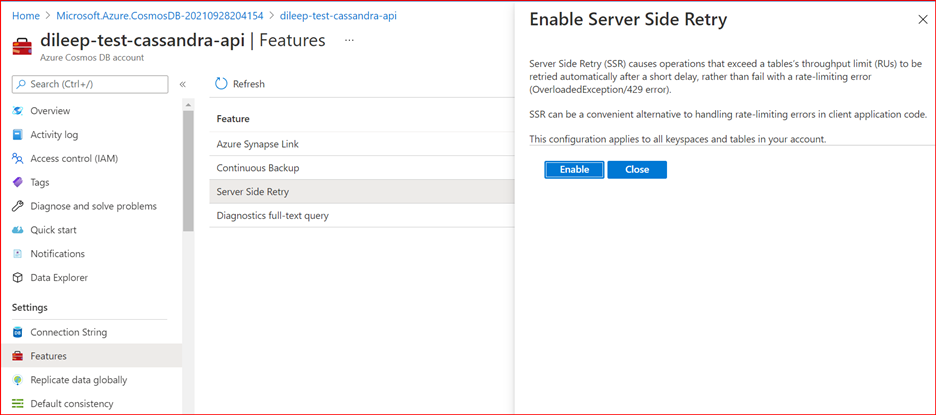
Task: Open dileep-test-cassandra-api breadcrumb link
Action: tap(338, 16)
